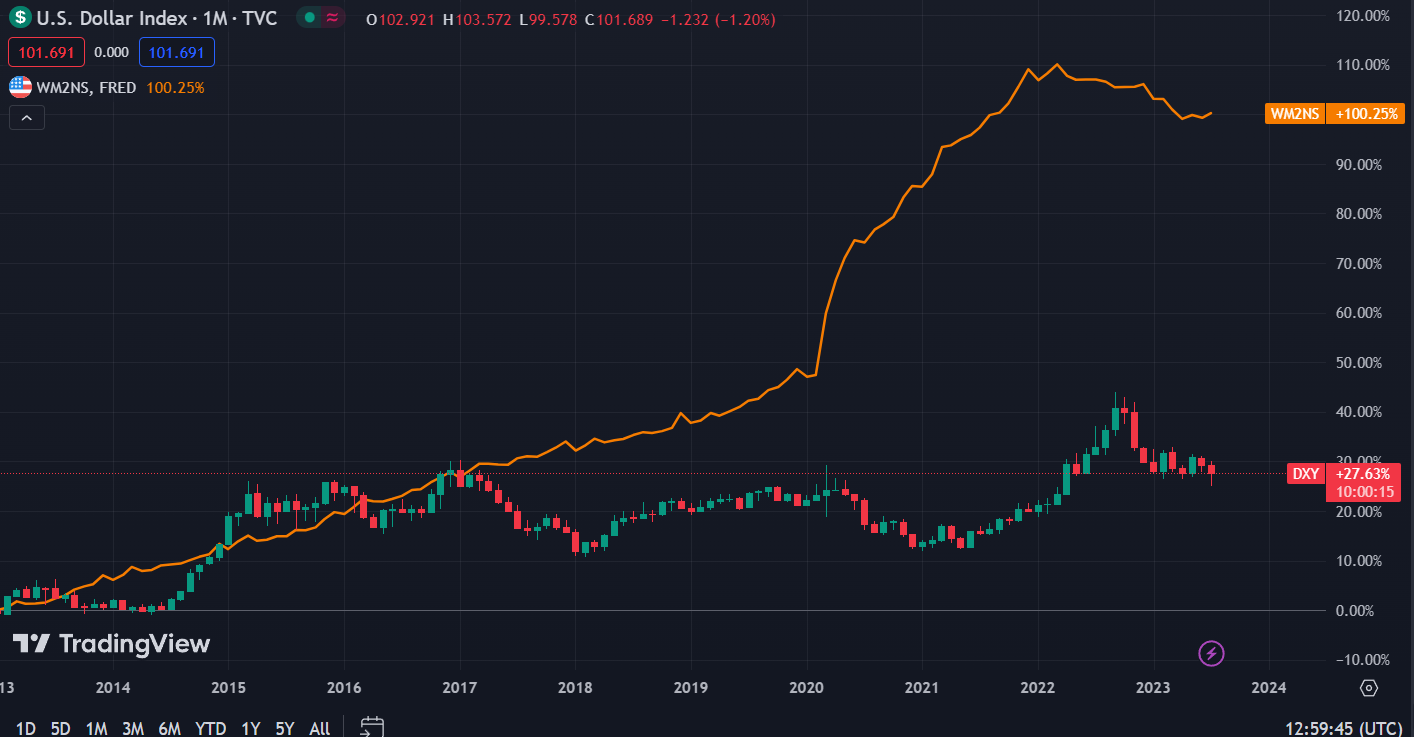Image resolution: width=1414 pixels, height=737 pixels.
Task: Collapse the indicator legend with chevron
Action: [26, 118]
